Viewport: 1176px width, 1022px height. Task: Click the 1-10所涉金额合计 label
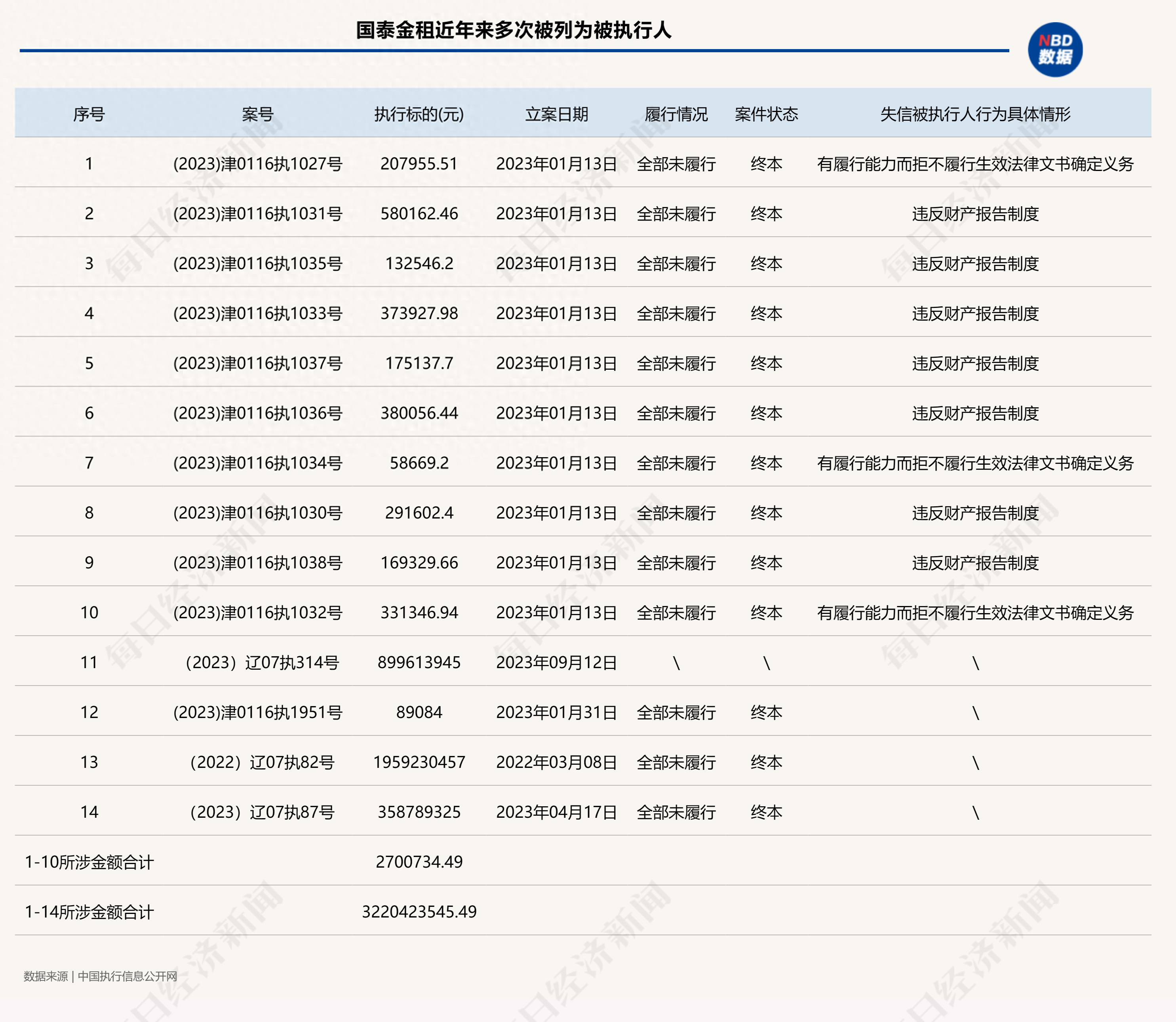pyautogui.click(x=89, y=862)
